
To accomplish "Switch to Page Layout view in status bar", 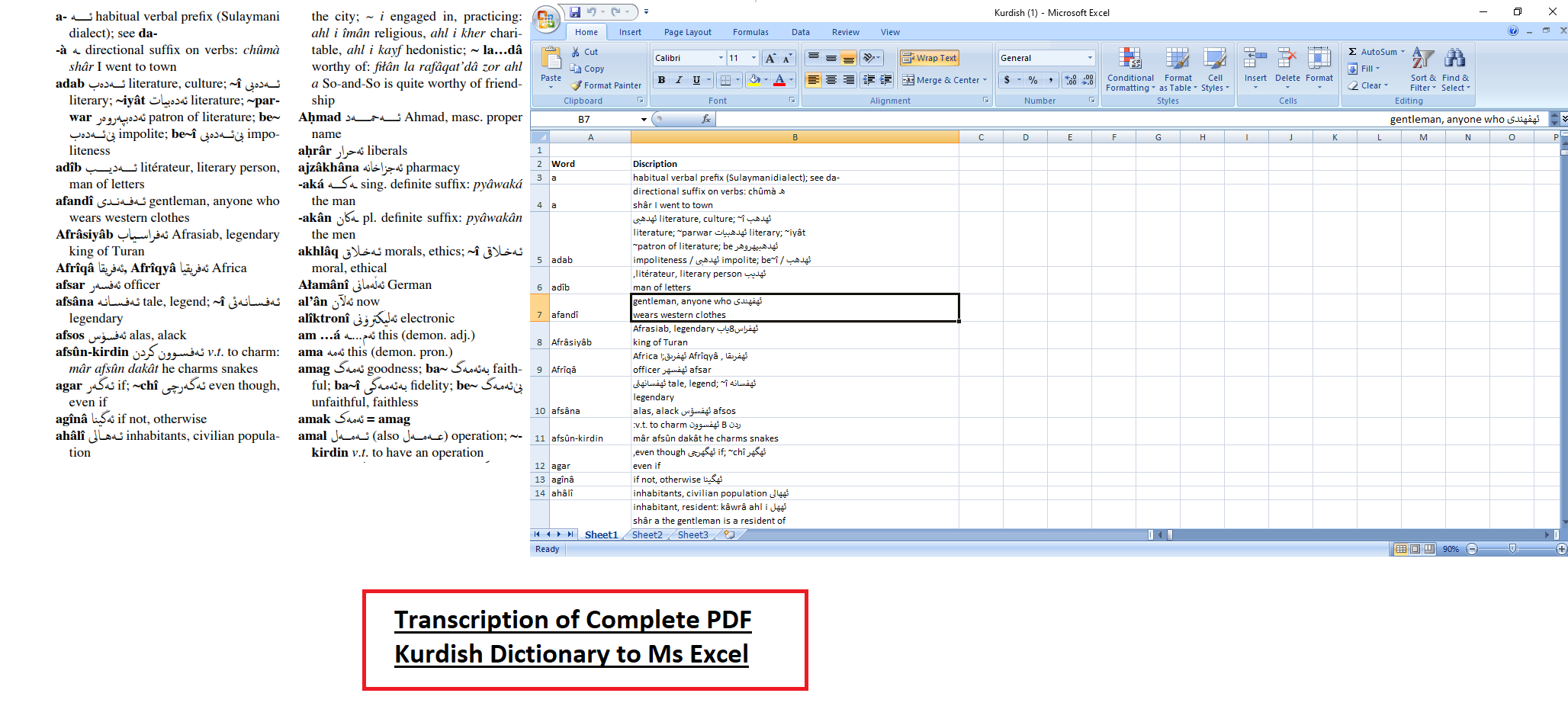I will (x=1415, y=549).
